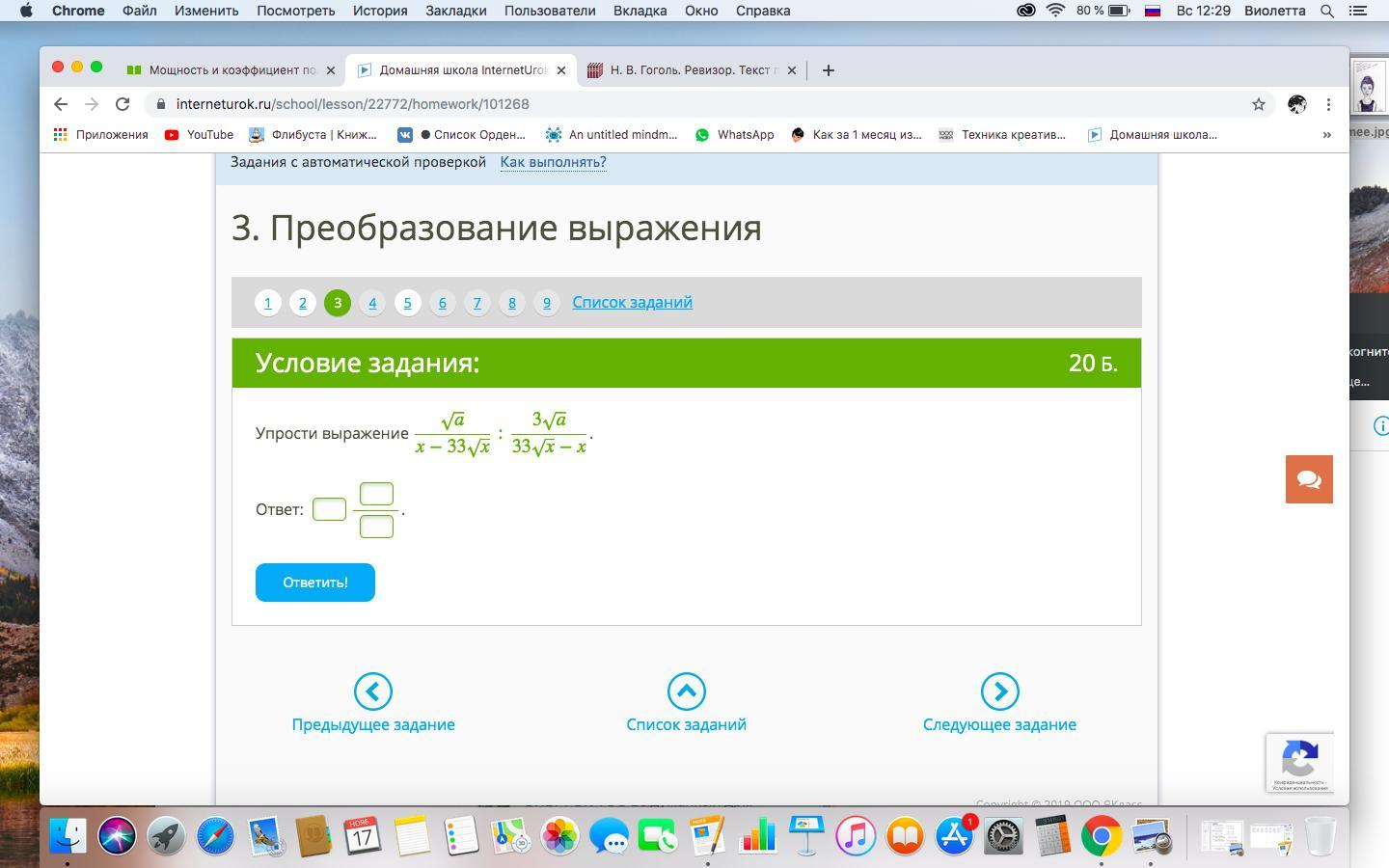Close the Гоголь. Ревизор tab
1389x868 pixels.
[x=792, y=70]
